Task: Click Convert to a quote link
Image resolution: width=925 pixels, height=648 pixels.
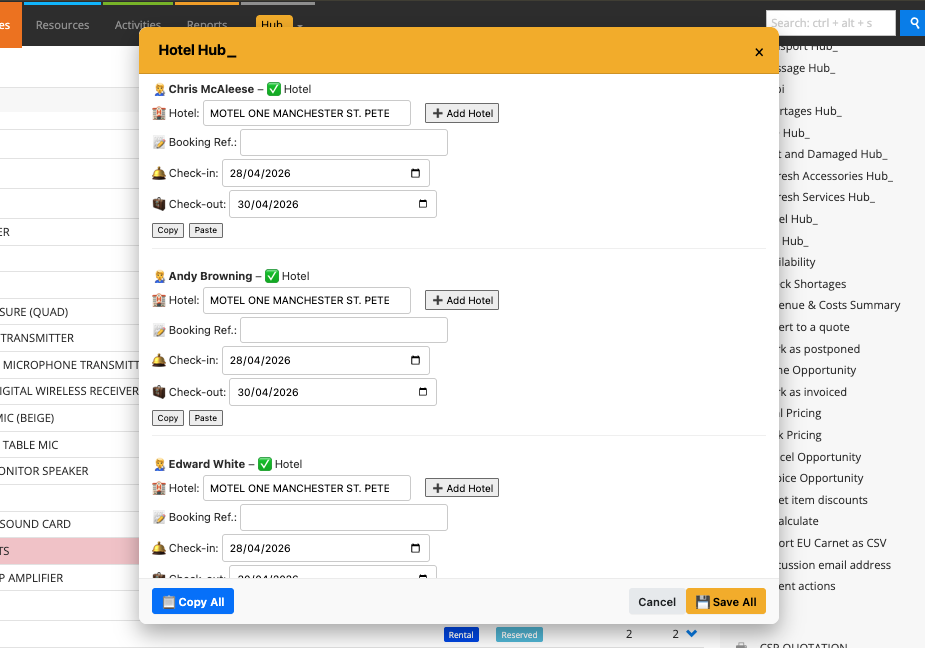Action: pos(814,327)
